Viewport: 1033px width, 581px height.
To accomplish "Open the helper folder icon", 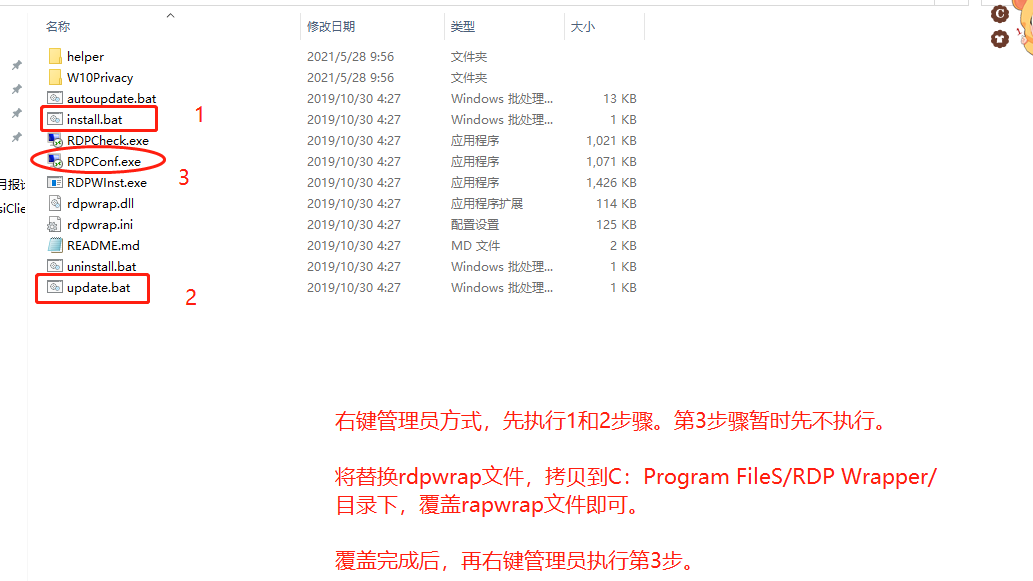I will 56,56.
